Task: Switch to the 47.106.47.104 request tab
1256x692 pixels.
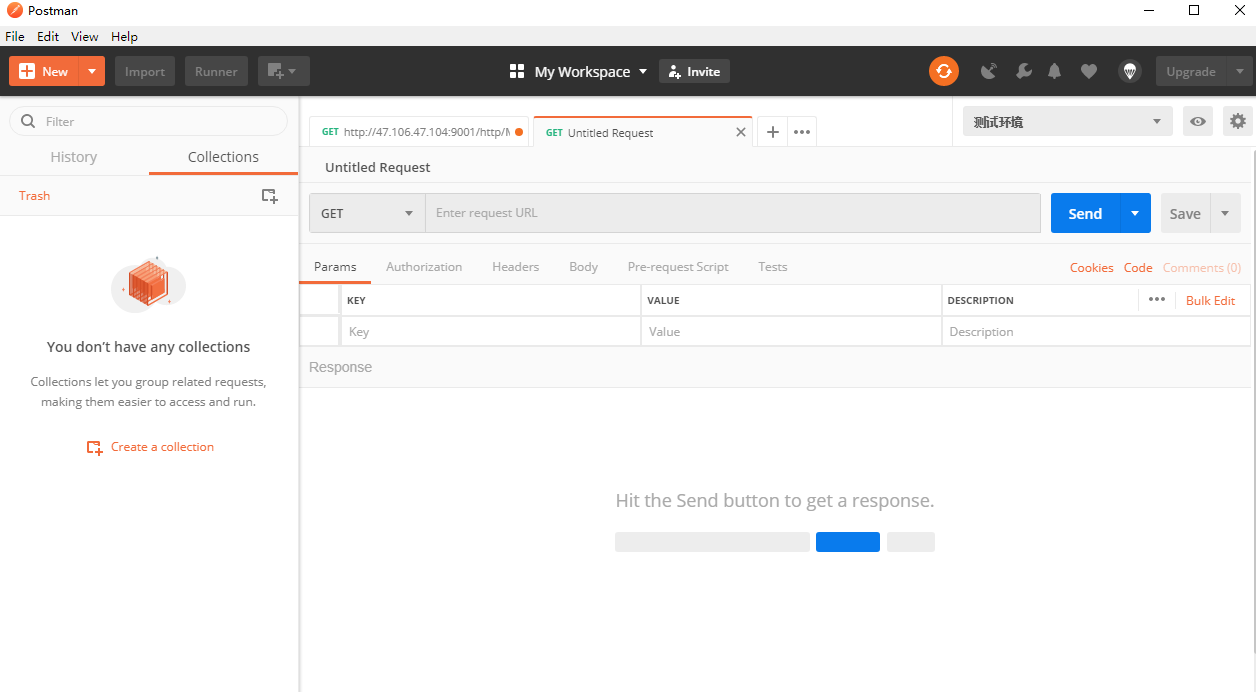Action: 419,132
